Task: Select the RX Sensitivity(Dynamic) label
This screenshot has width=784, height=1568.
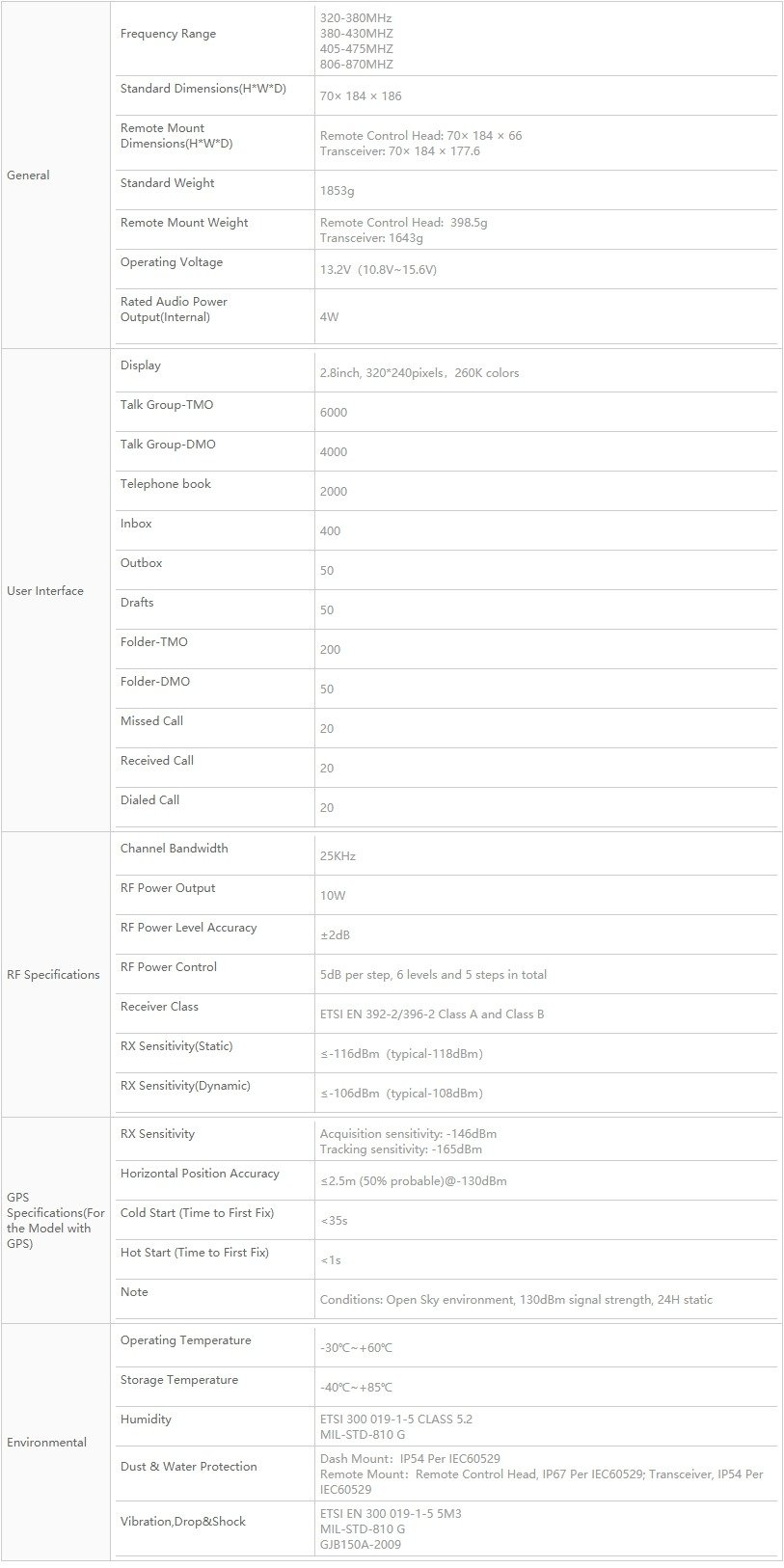Action: [x=185, y=1086]
